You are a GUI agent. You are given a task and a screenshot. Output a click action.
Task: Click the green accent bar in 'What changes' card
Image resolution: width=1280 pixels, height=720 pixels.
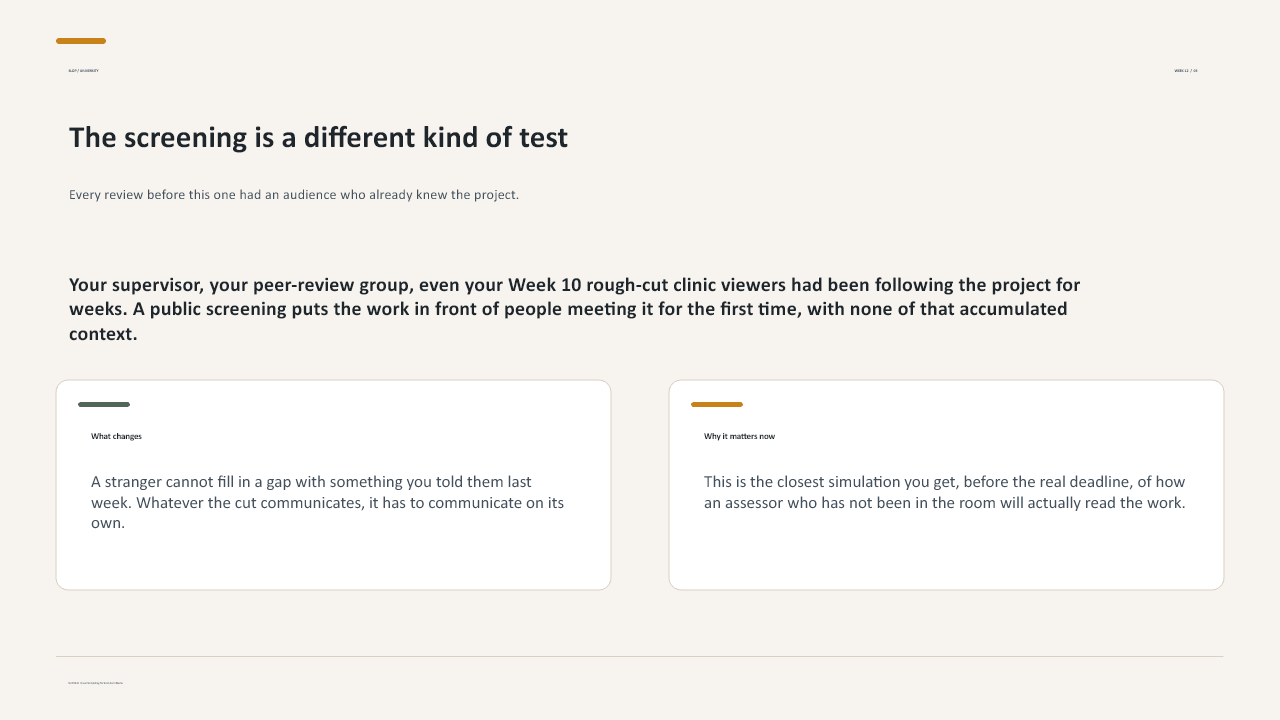pos(104,405)
